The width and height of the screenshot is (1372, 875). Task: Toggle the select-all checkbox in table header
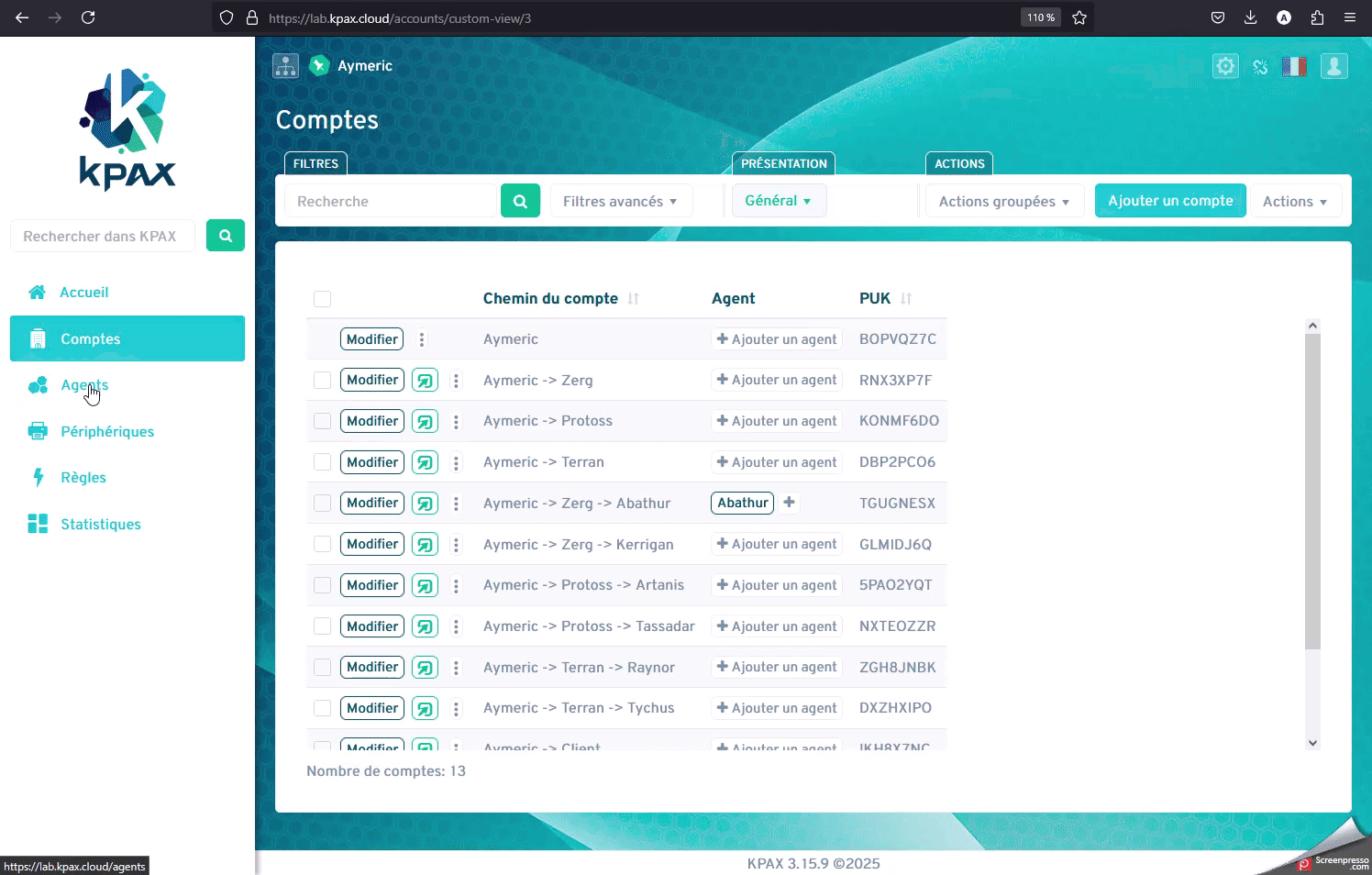tap(322, 299)
